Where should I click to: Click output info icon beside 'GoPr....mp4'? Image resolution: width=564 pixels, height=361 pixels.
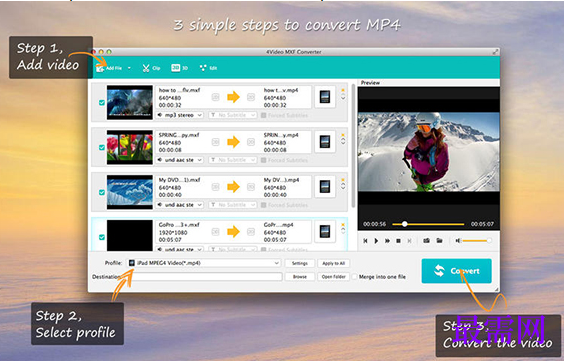click(251, 232)
